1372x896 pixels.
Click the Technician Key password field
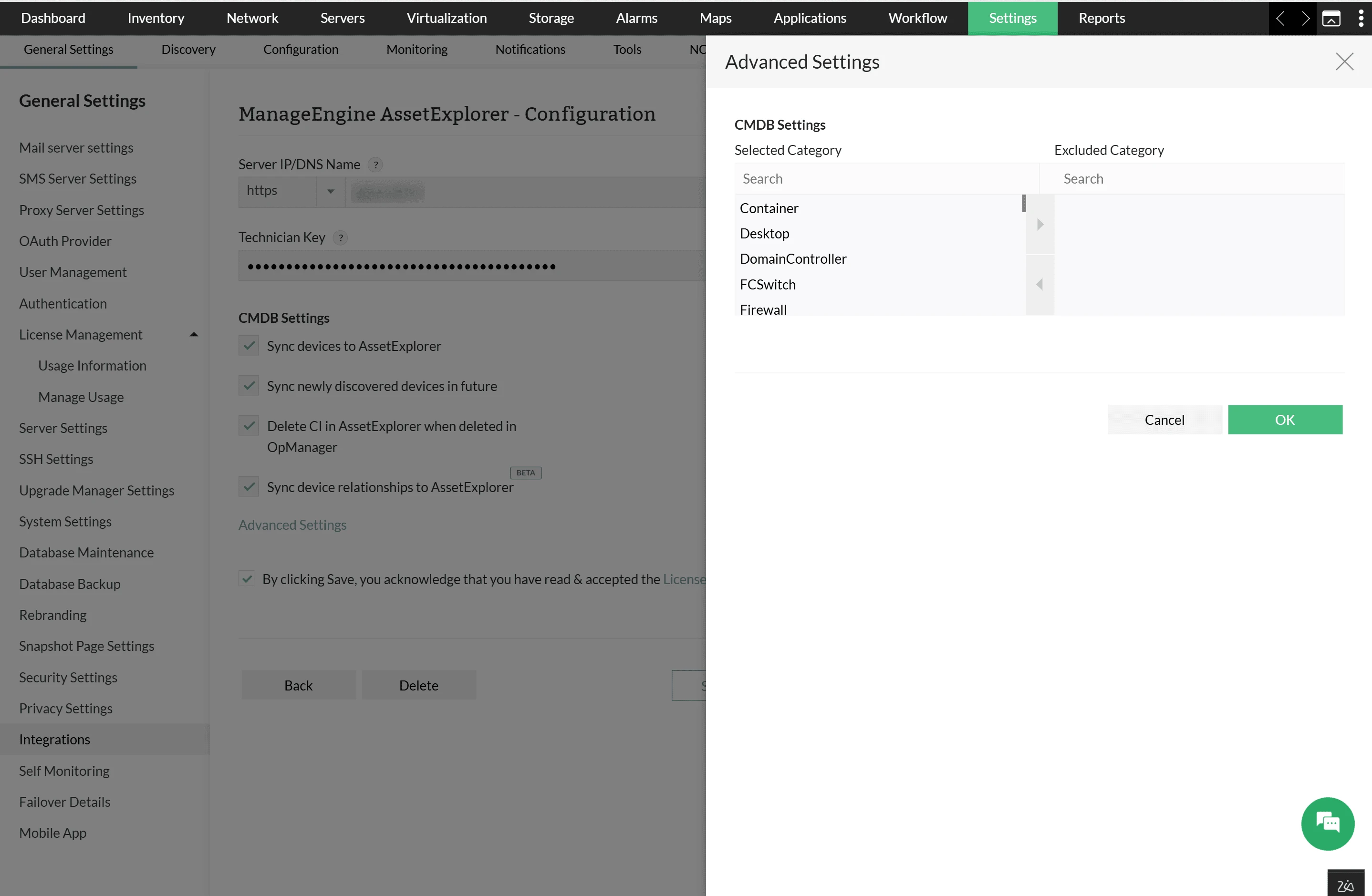click(x=472, y=266)
